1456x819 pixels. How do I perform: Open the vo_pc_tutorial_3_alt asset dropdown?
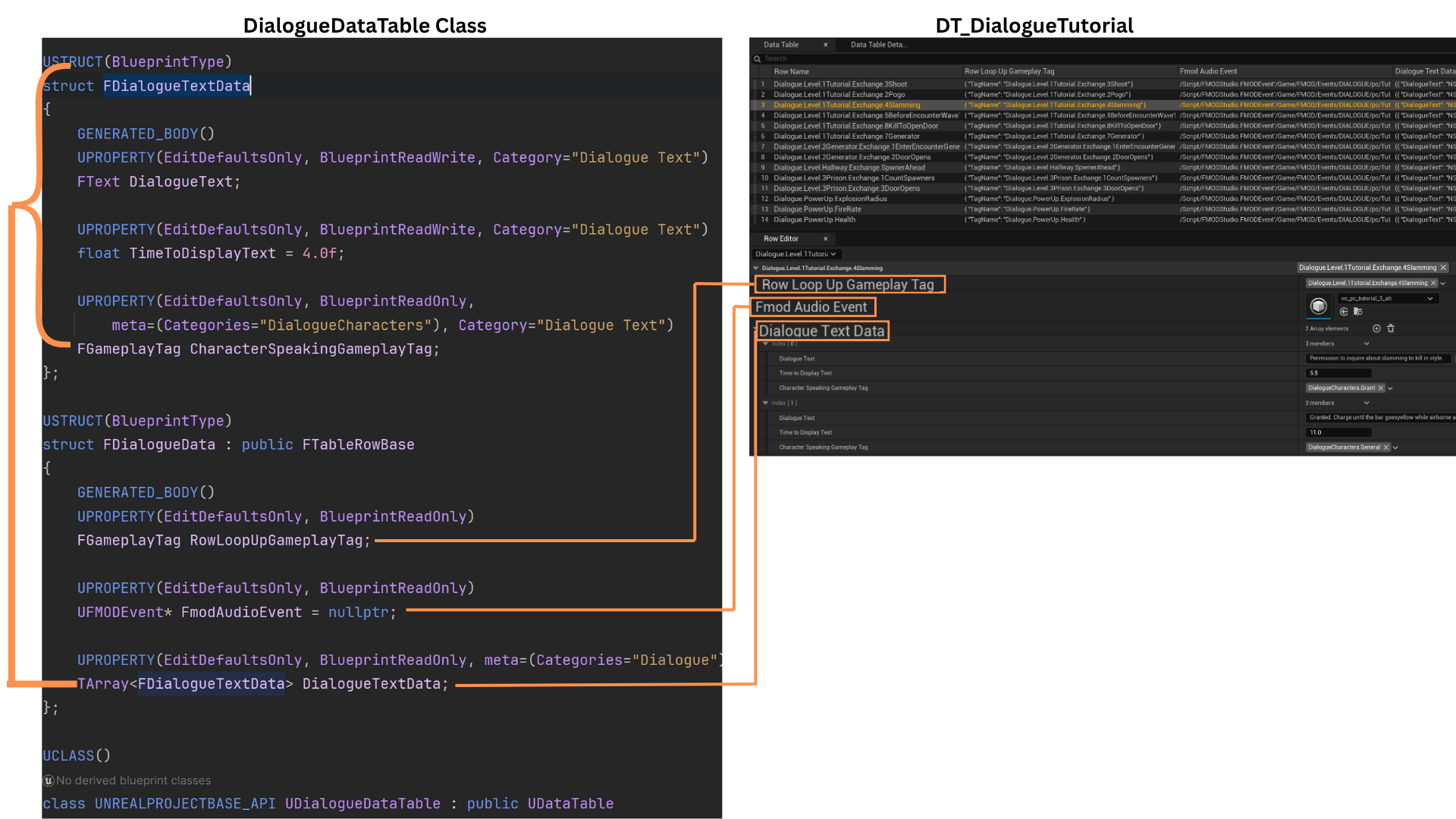tap(1430, 298)
